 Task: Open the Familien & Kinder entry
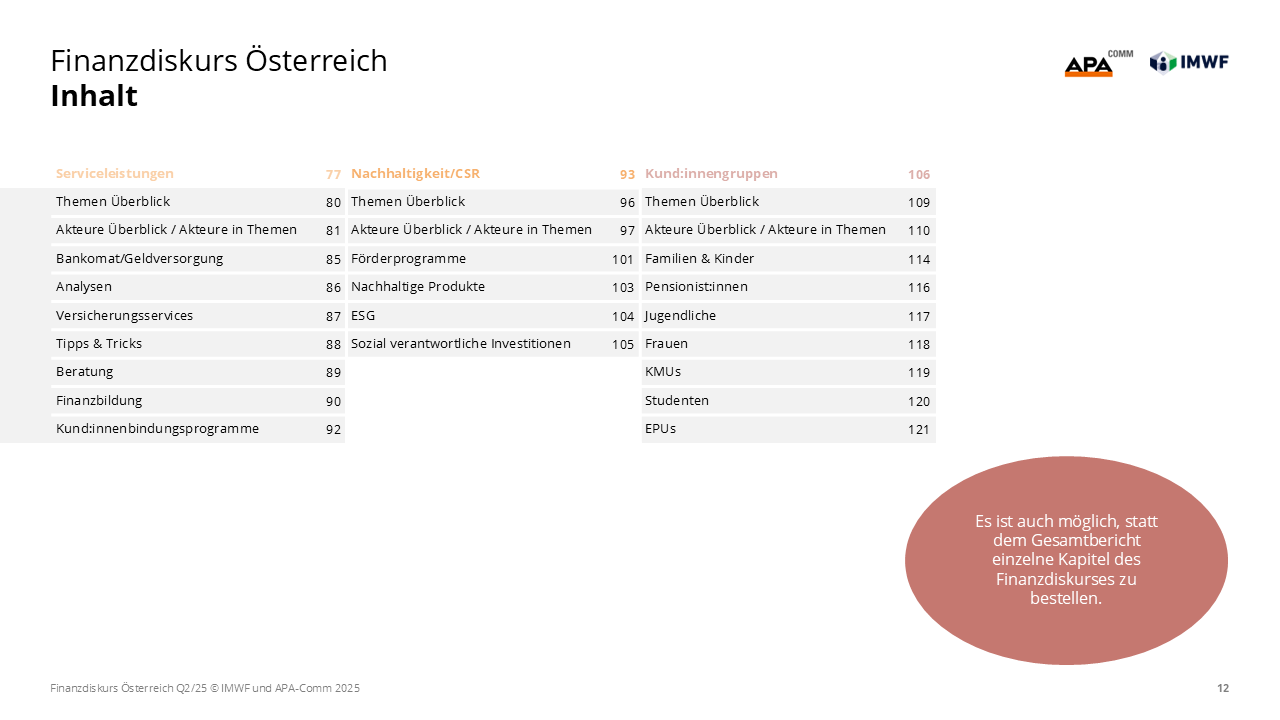(699, 258)
